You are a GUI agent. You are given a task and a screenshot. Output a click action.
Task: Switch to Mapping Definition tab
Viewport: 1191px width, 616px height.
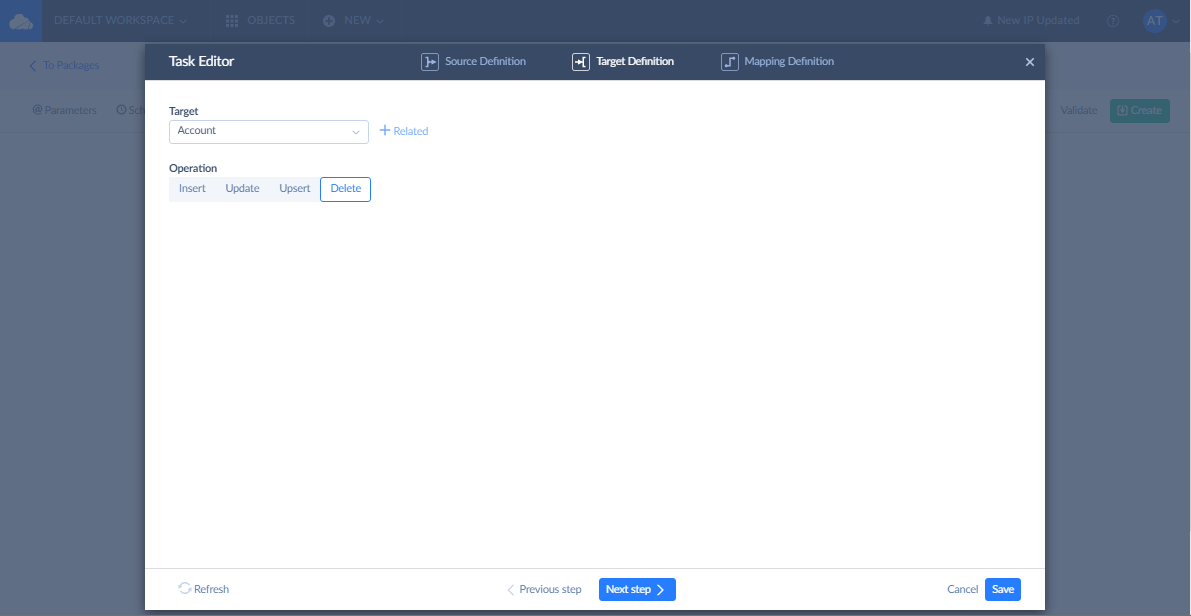[788, 62]
